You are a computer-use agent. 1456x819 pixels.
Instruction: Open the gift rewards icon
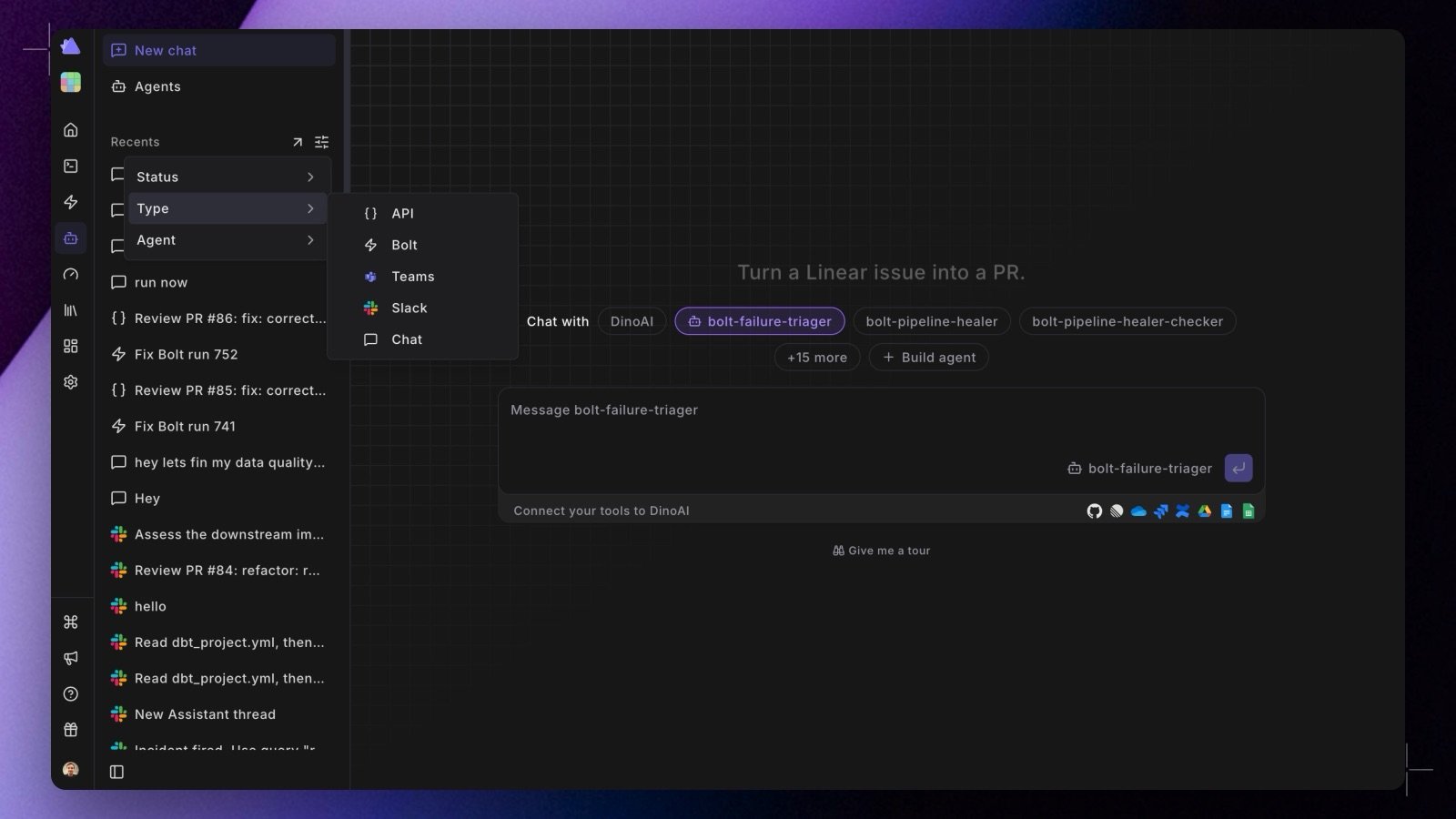(x=70, y=730)
